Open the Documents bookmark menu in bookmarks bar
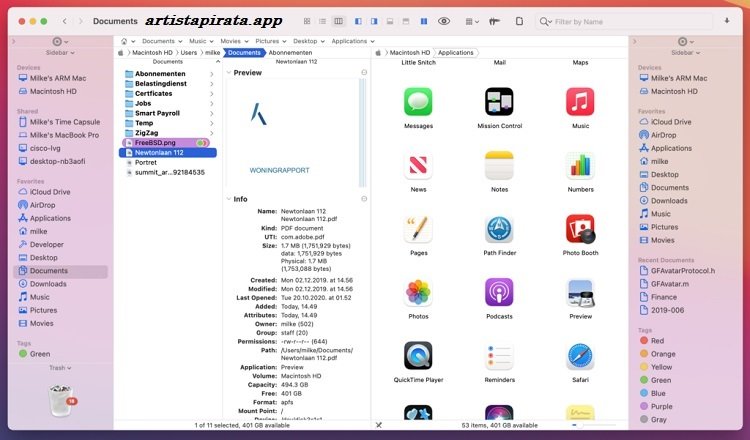 tap(162, 41)
